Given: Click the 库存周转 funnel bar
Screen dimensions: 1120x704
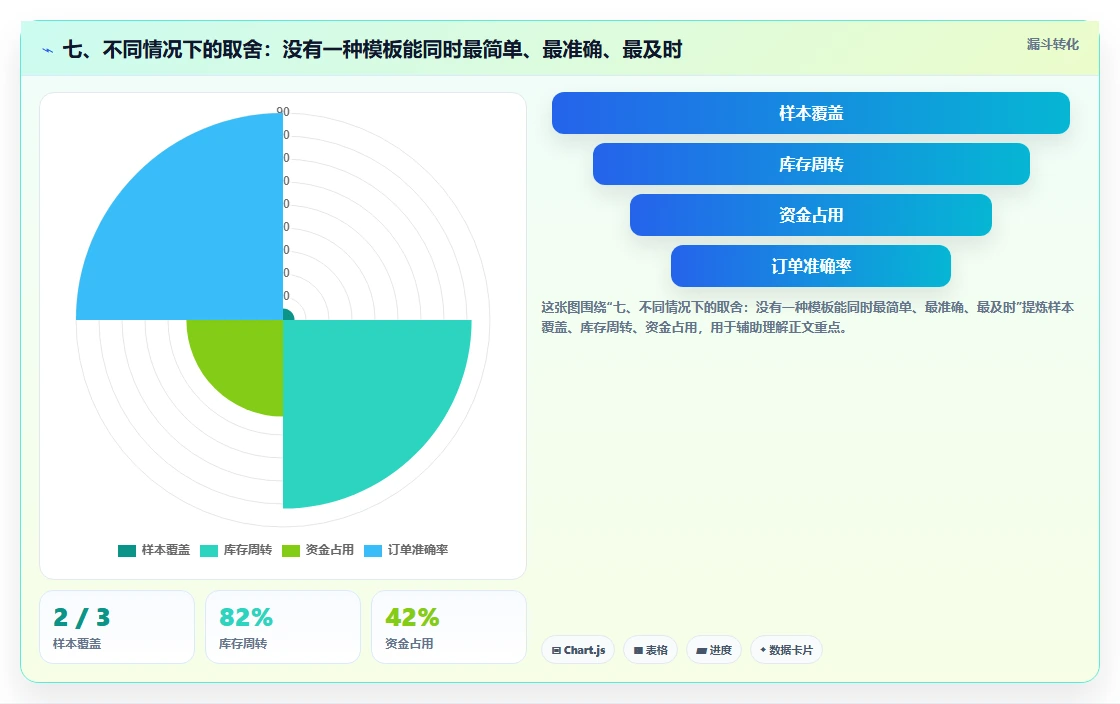Looking at the screenshot, I should 811,164.
